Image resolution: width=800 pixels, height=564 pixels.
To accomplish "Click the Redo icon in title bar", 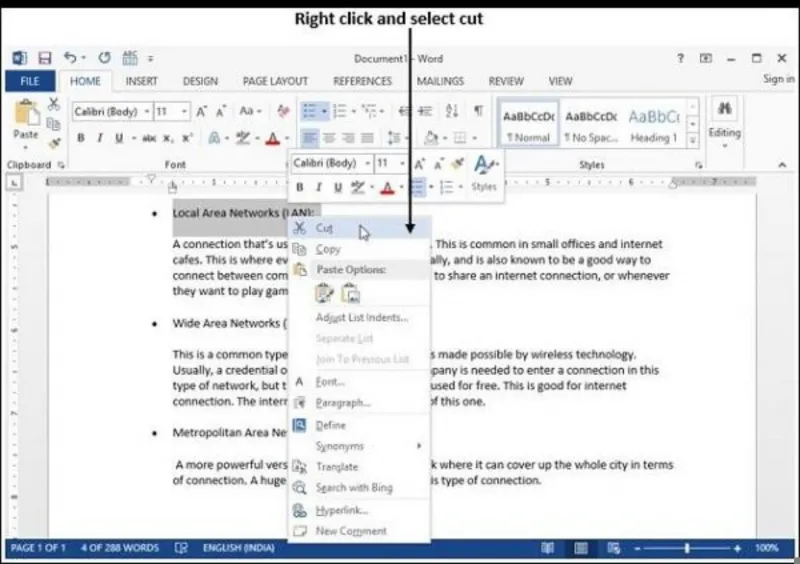I will click(x=105, y=58).
